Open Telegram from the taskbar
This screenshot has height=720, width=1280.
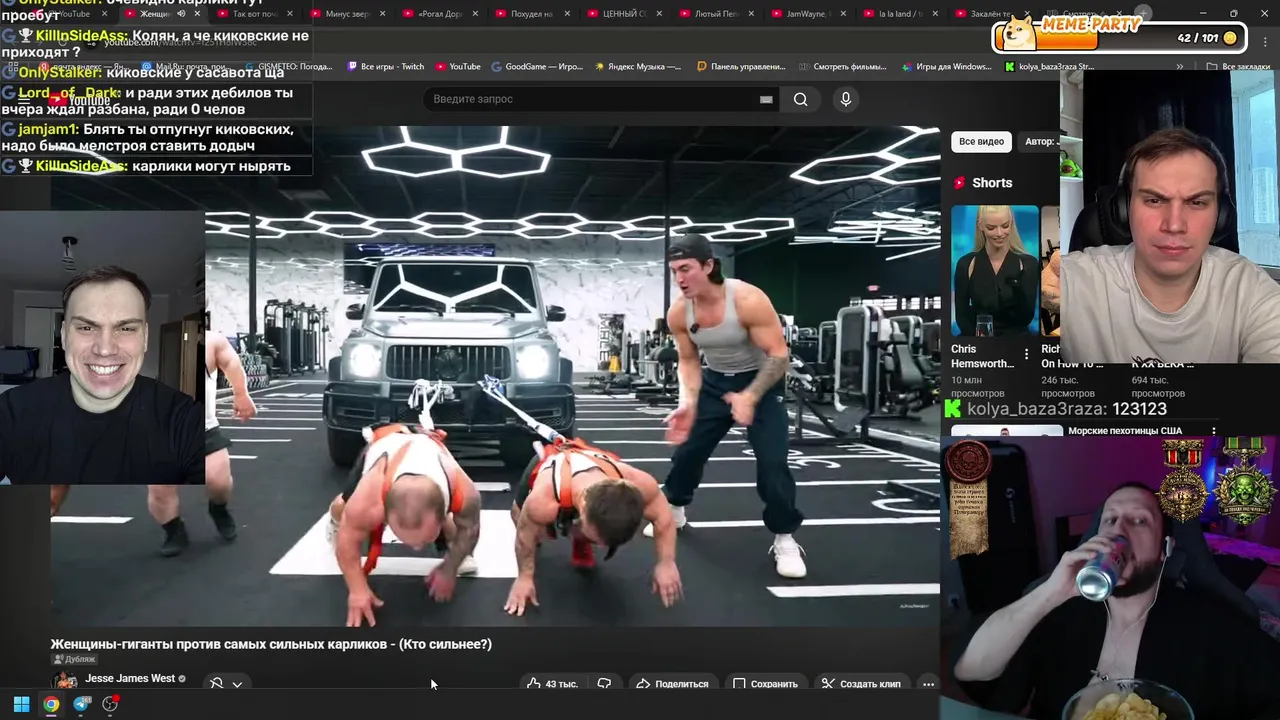(x=81, y=704)
